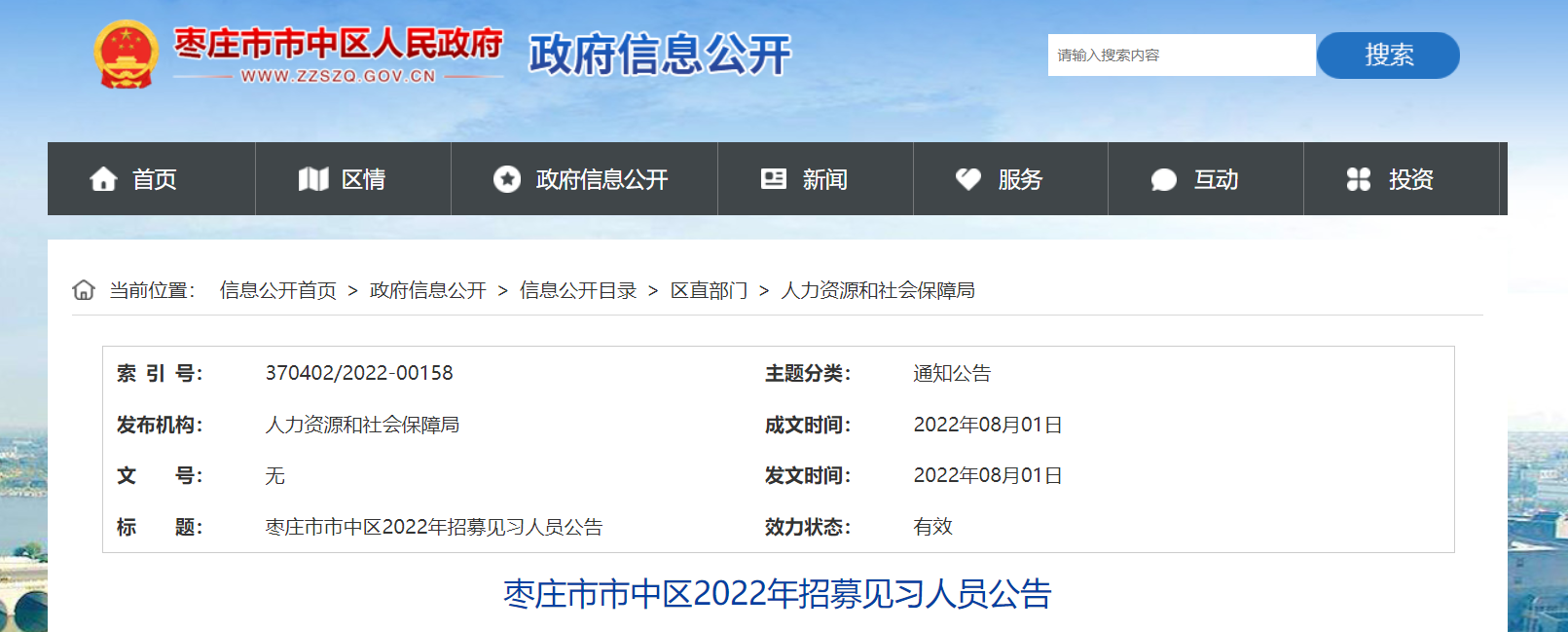Click the 主题分类 label
Image resolution: width=1568 pixels, height=632 pixels.
click(x=808, y=373)
